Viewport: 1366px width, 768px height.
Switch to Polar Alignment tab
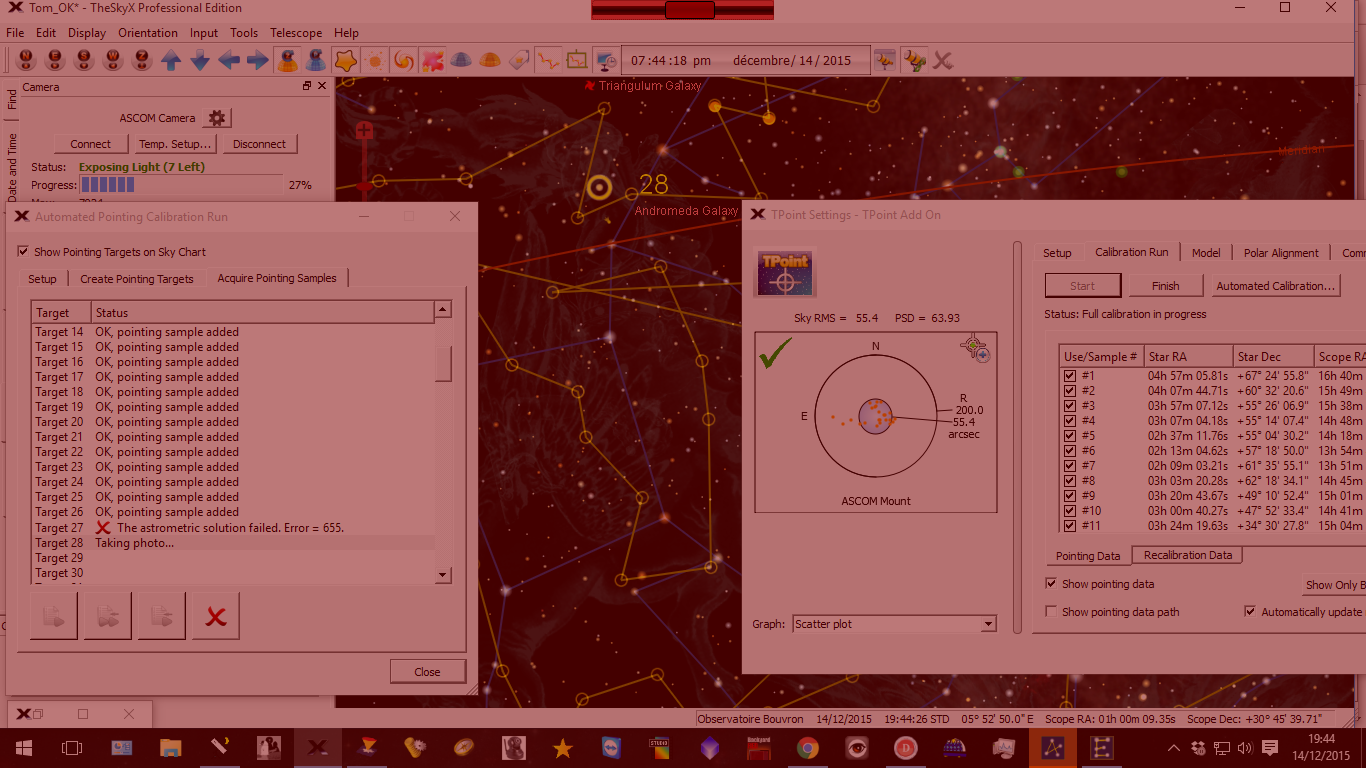[1281, 253]
